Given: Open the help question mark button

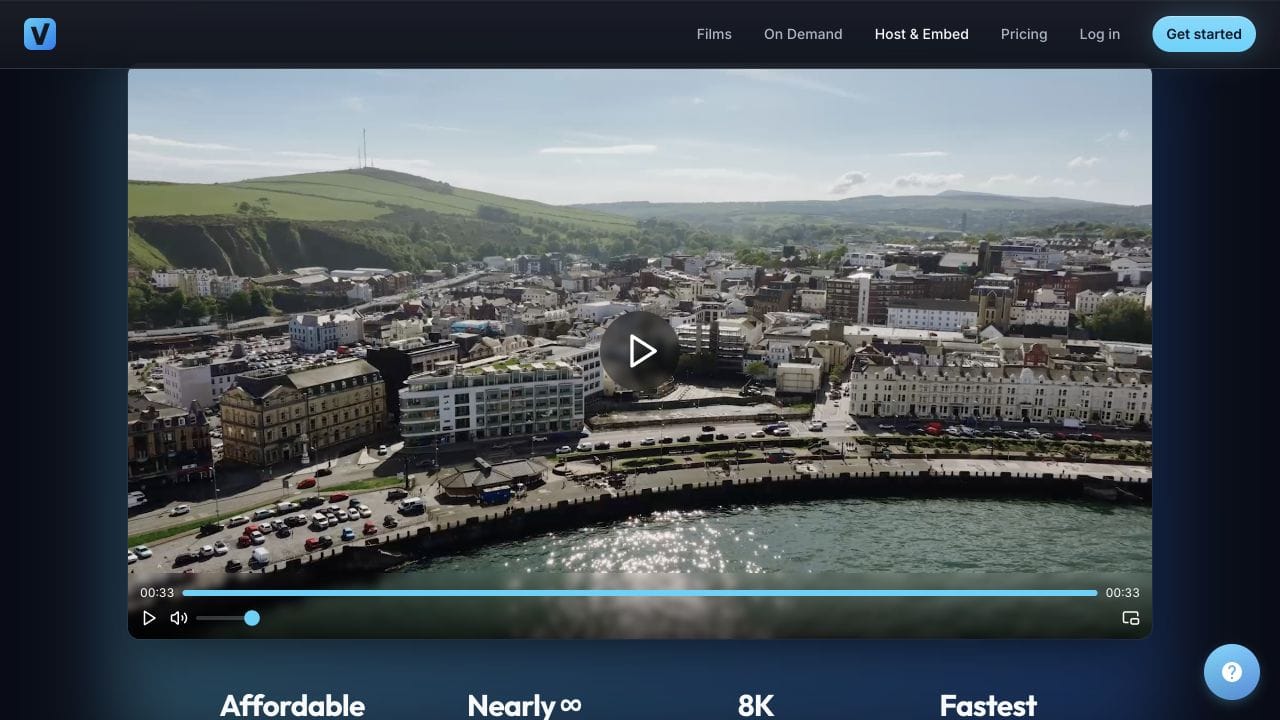Looking at the screenshot, I should coord(1232,672).
